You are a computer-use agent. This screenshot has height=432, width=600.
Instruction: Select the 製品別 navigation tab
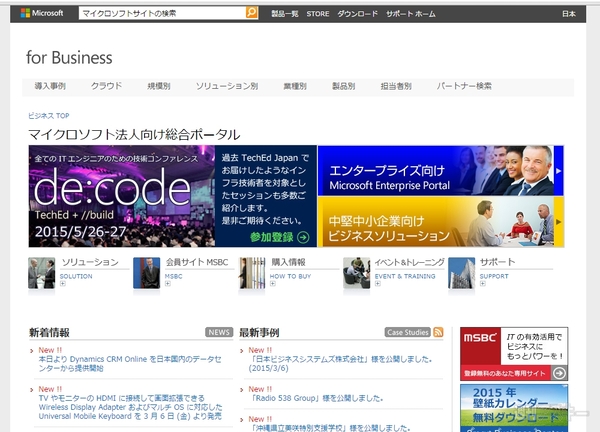[344, 86]
